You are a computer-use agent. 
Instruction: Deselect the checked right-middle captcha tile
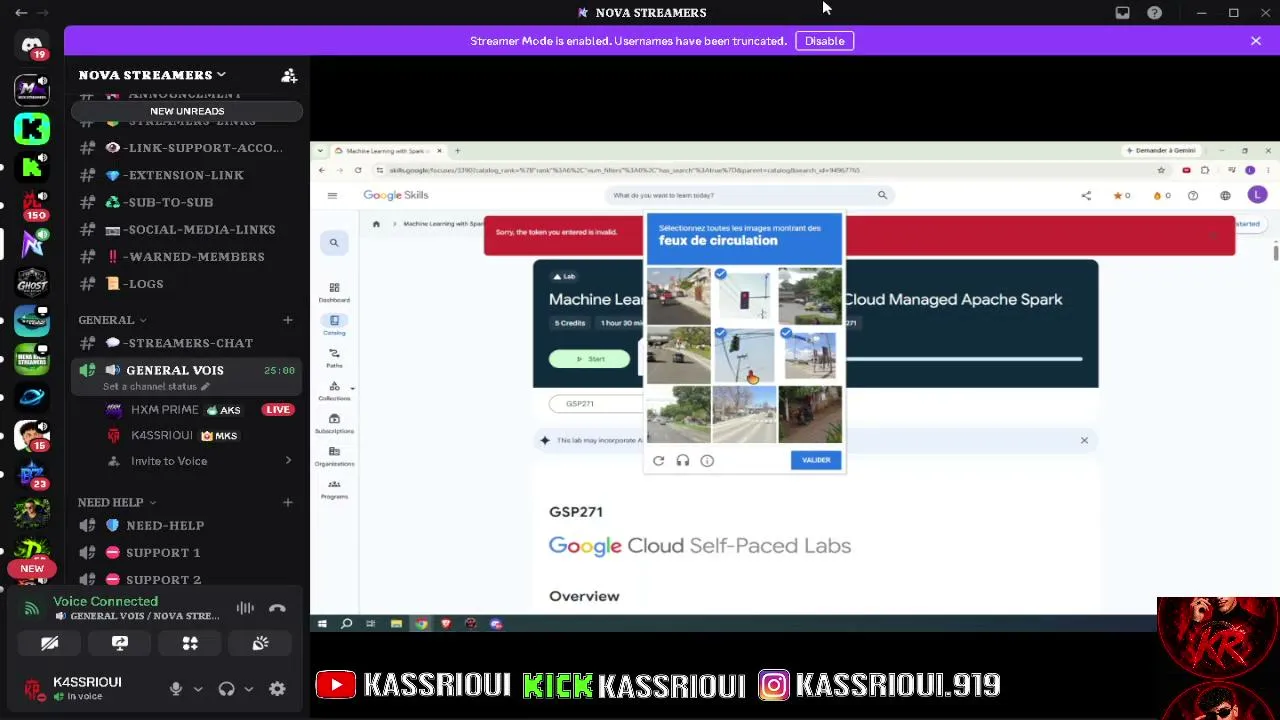pyautogui.click(x=809, y=355)
